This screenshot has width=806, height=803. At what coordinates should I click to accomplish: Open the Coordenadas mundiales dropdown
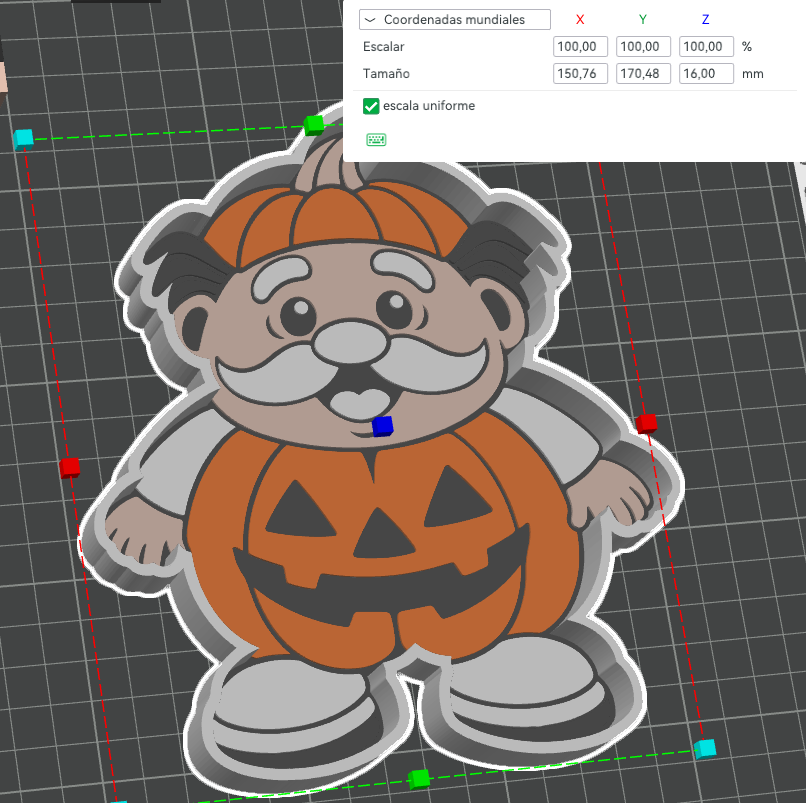[x=454, y=20]
